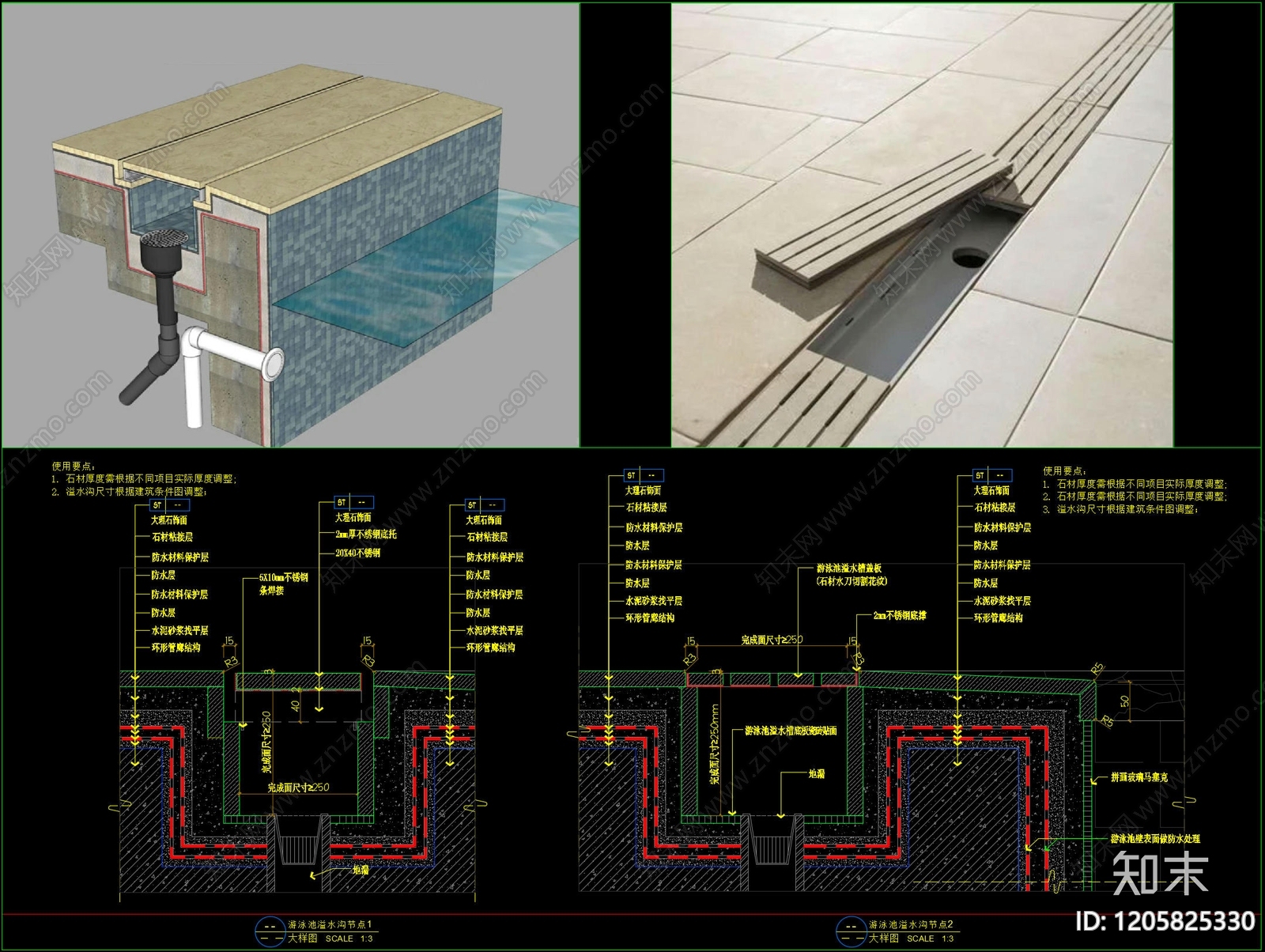Click the label 5X10mm不锈钢条焊接
This screenshot has height=952, width=1265.
coord(283,584)
